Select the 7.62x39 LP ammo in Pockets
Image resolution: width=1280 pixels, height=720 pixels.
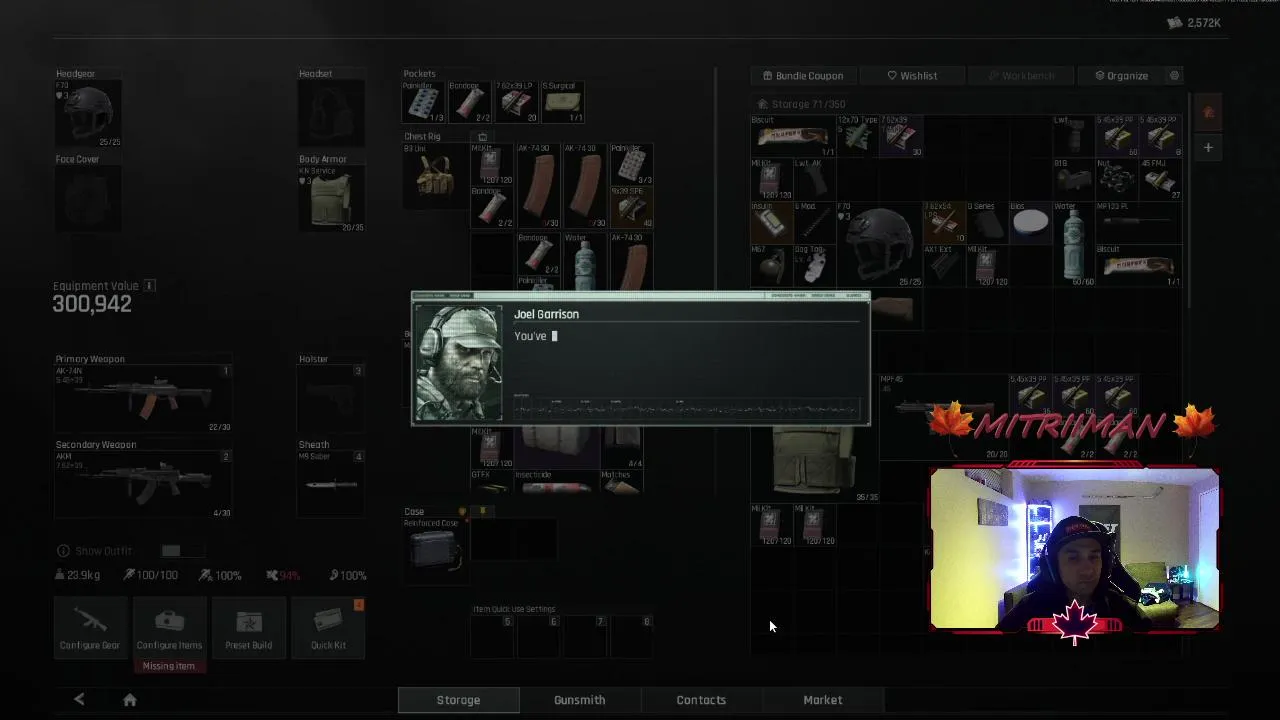coord(516,102)
